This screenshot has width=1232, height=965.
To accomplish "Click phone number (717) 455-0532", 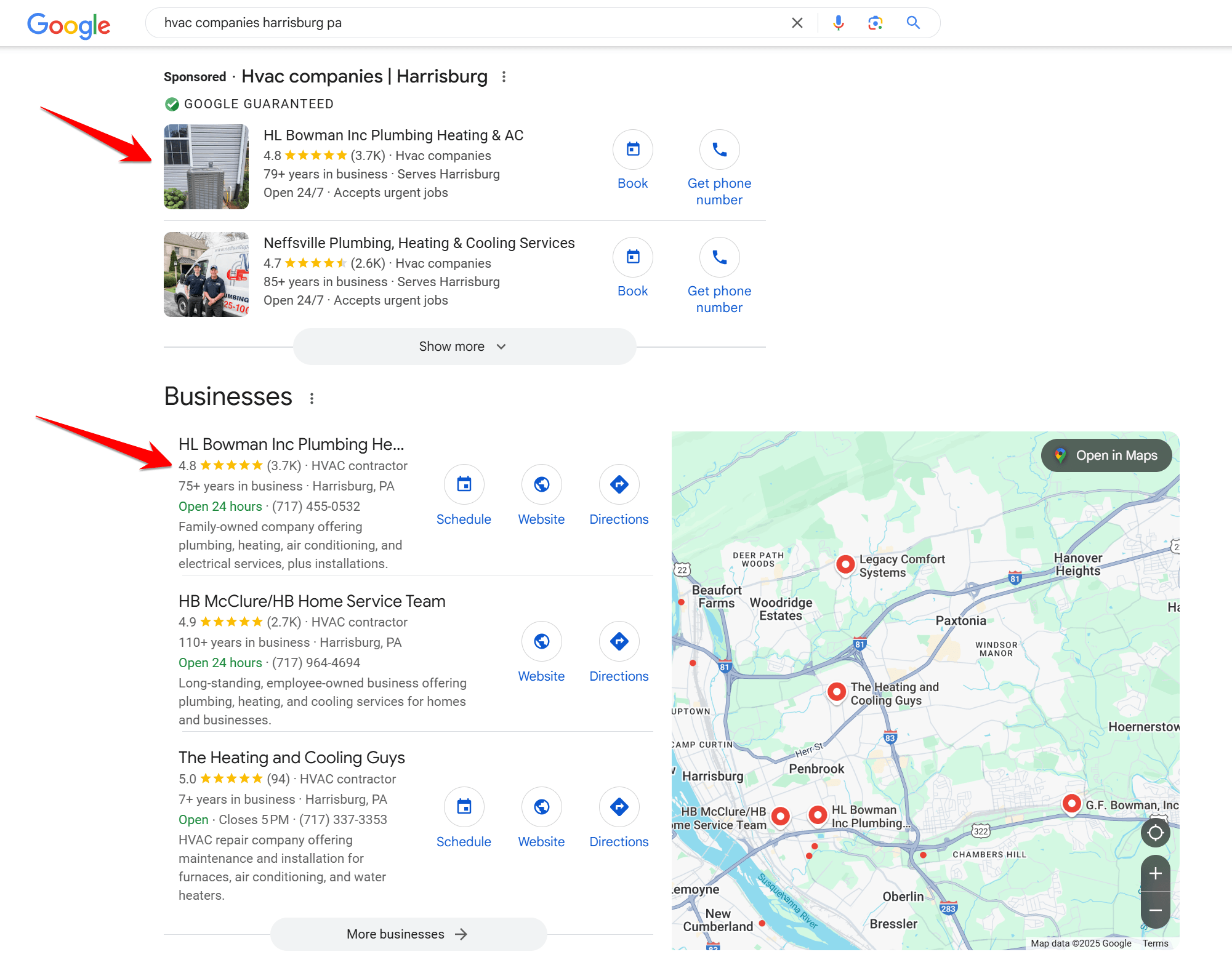I will click(316, 507).
